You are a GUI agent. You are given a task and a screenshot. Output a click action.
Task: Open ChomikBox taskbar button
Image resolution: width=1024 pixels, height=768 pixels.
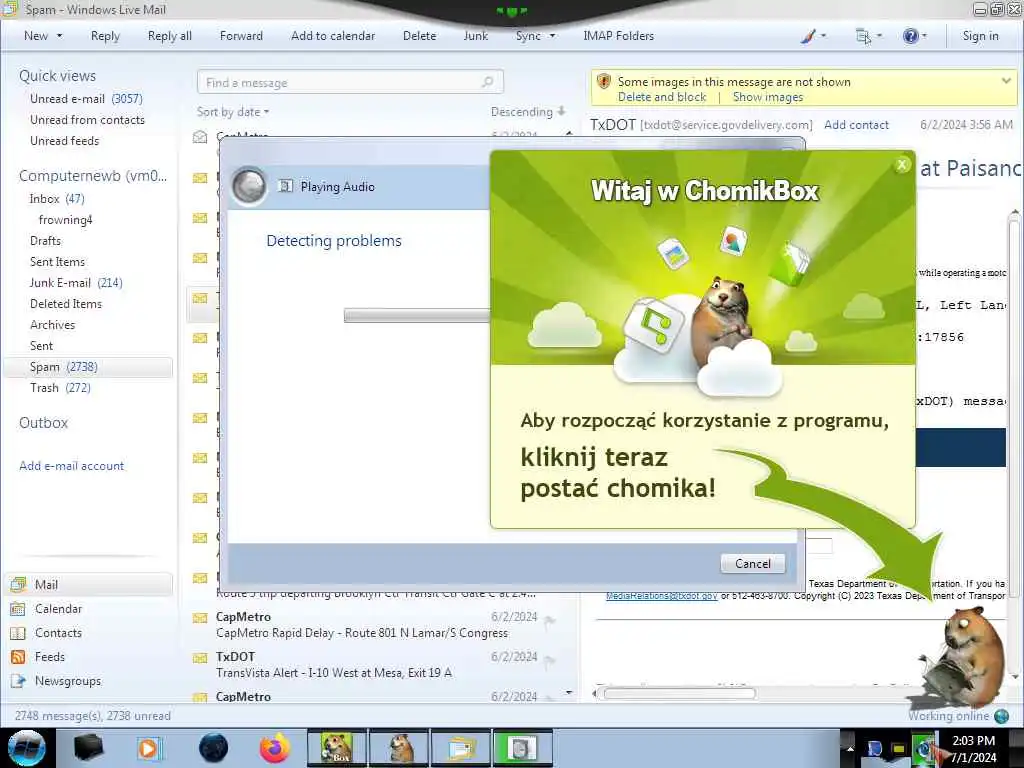click(336, 748)
